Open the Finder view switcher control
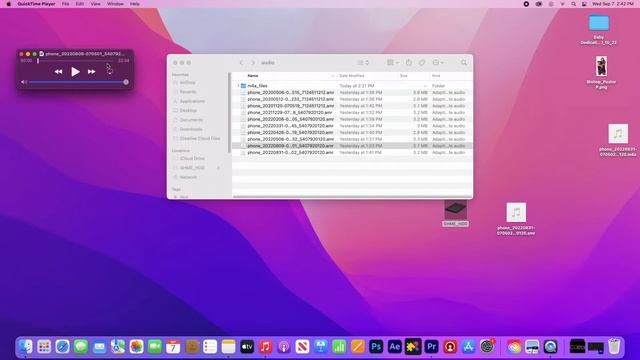Viewport: 640px width, 360px height. coord(363,62)
